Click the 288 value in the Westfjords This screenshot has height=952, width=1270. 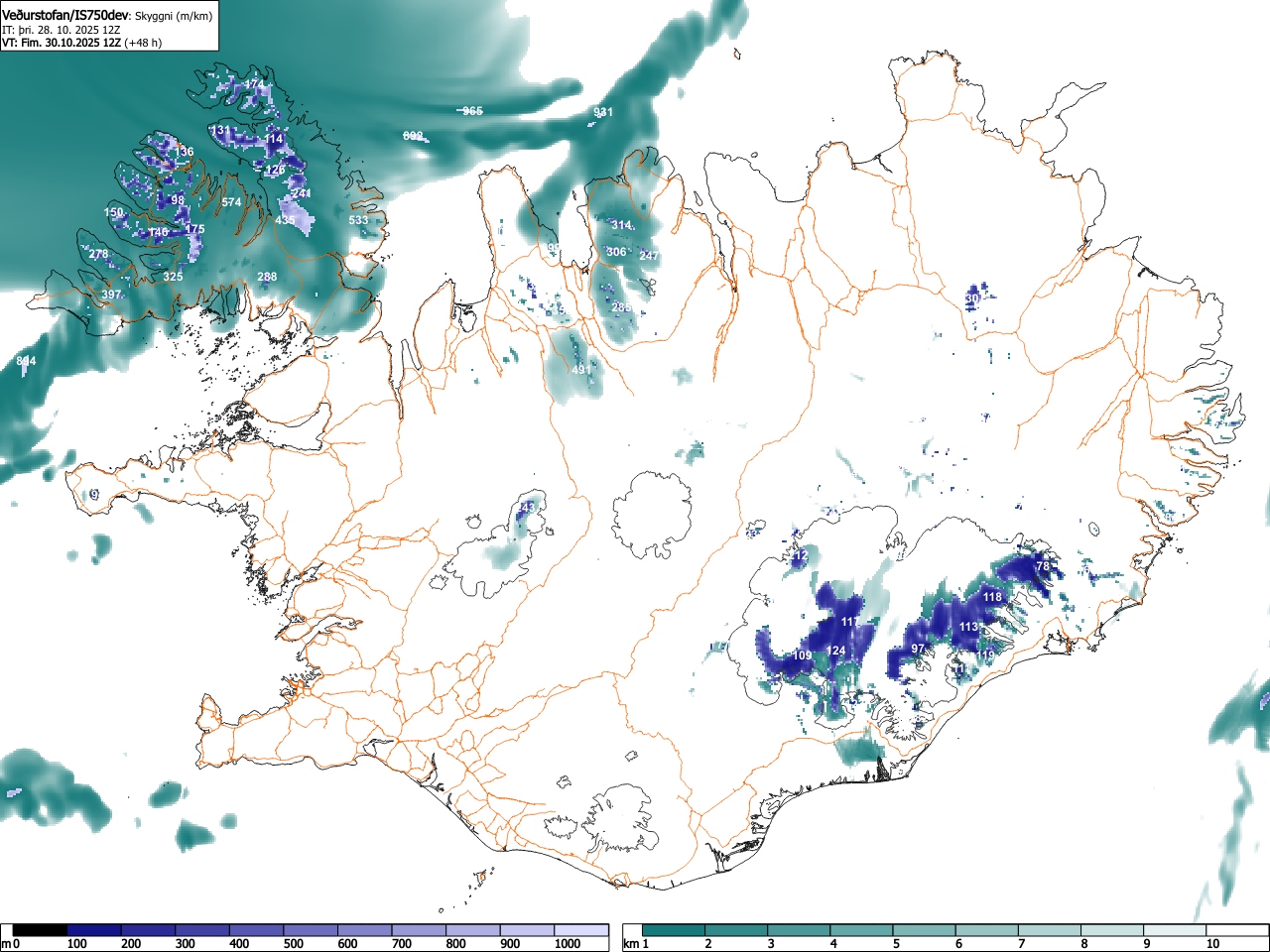[x=267, y=277]
